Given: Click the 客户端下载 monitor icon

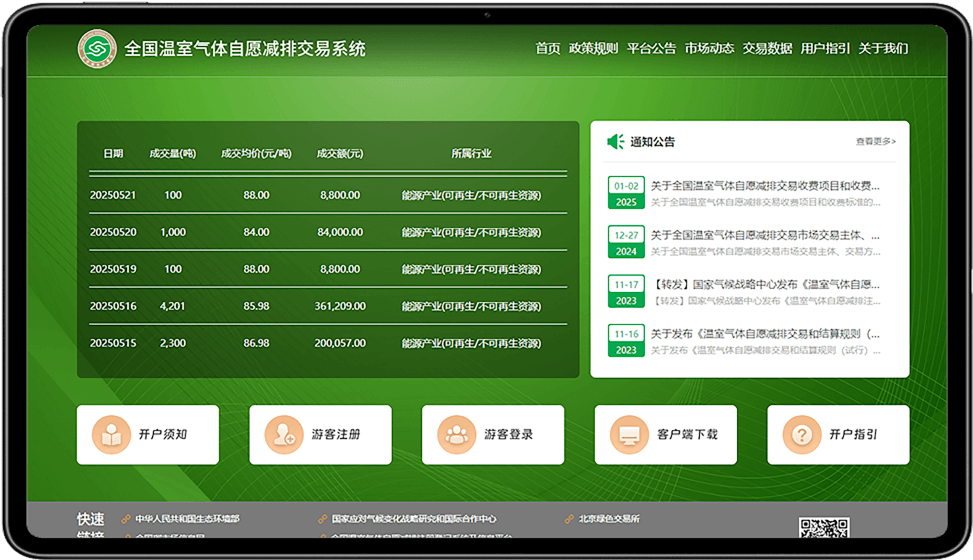Looking at the screenshot, I should 629,435.
